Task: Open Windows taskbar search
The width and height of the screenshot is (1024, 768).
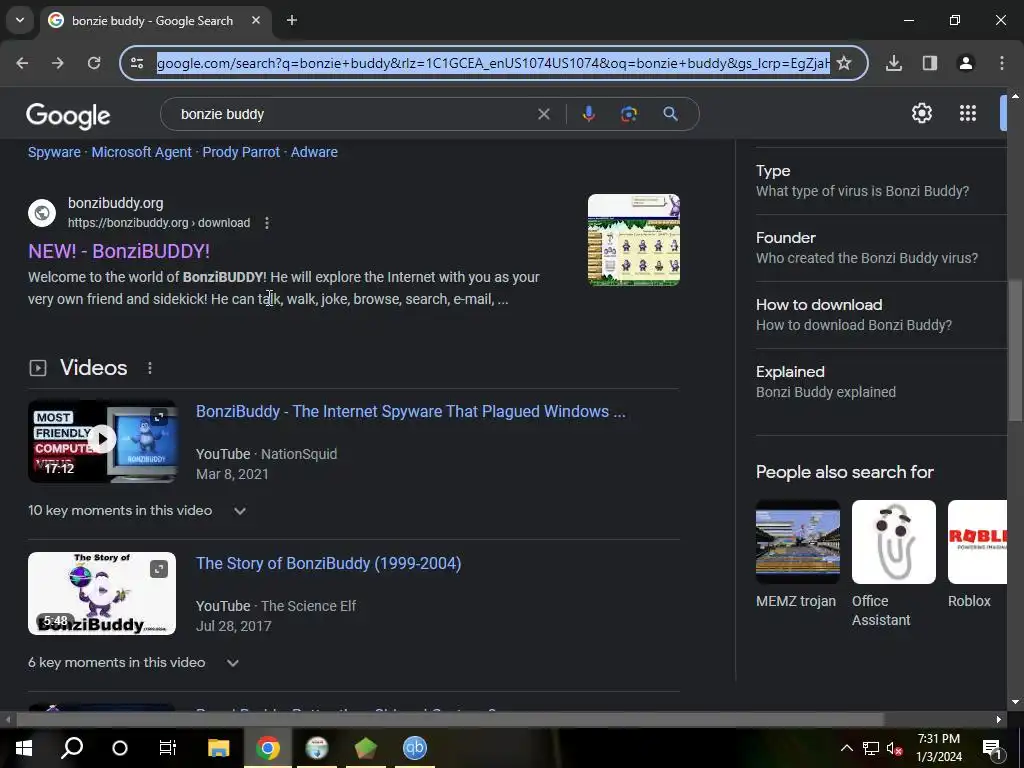Action: [72, 748]
